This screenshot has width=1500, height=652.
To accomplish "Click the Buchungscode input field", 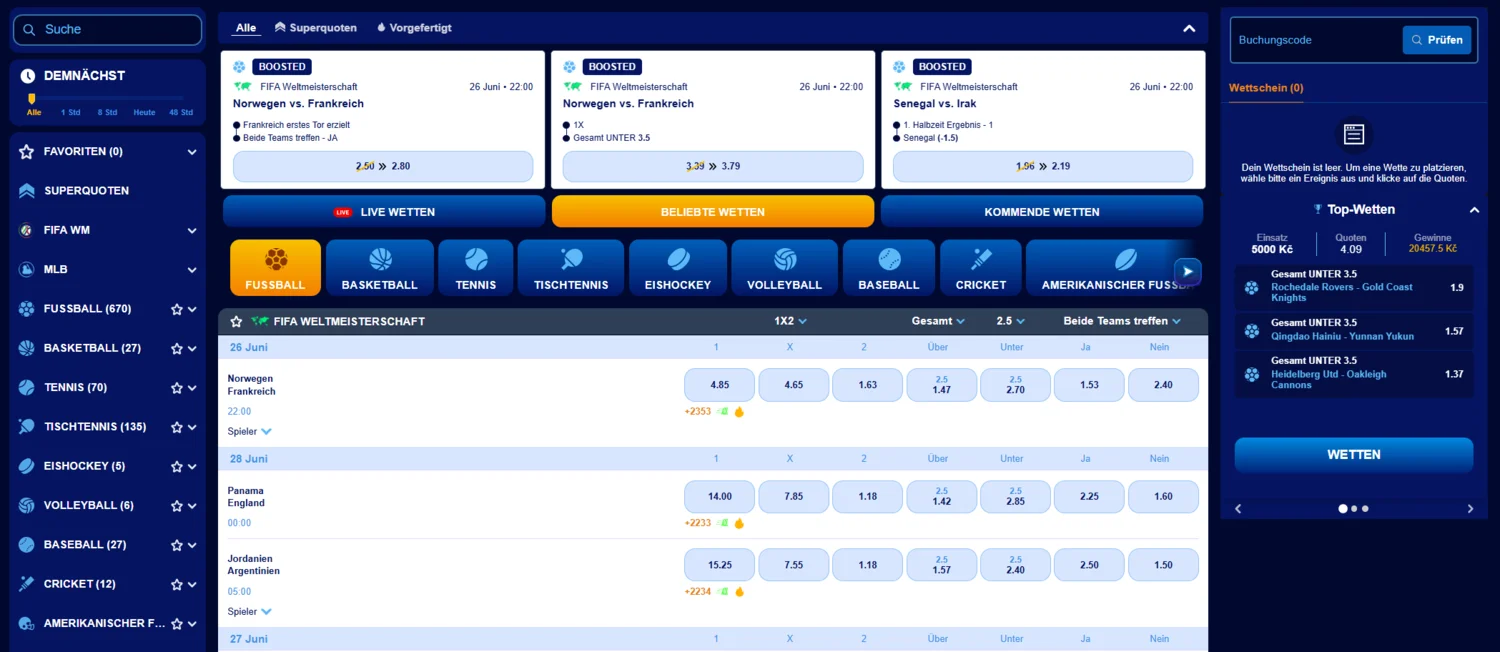I will pyautogui.click(x=1316, y=40).
